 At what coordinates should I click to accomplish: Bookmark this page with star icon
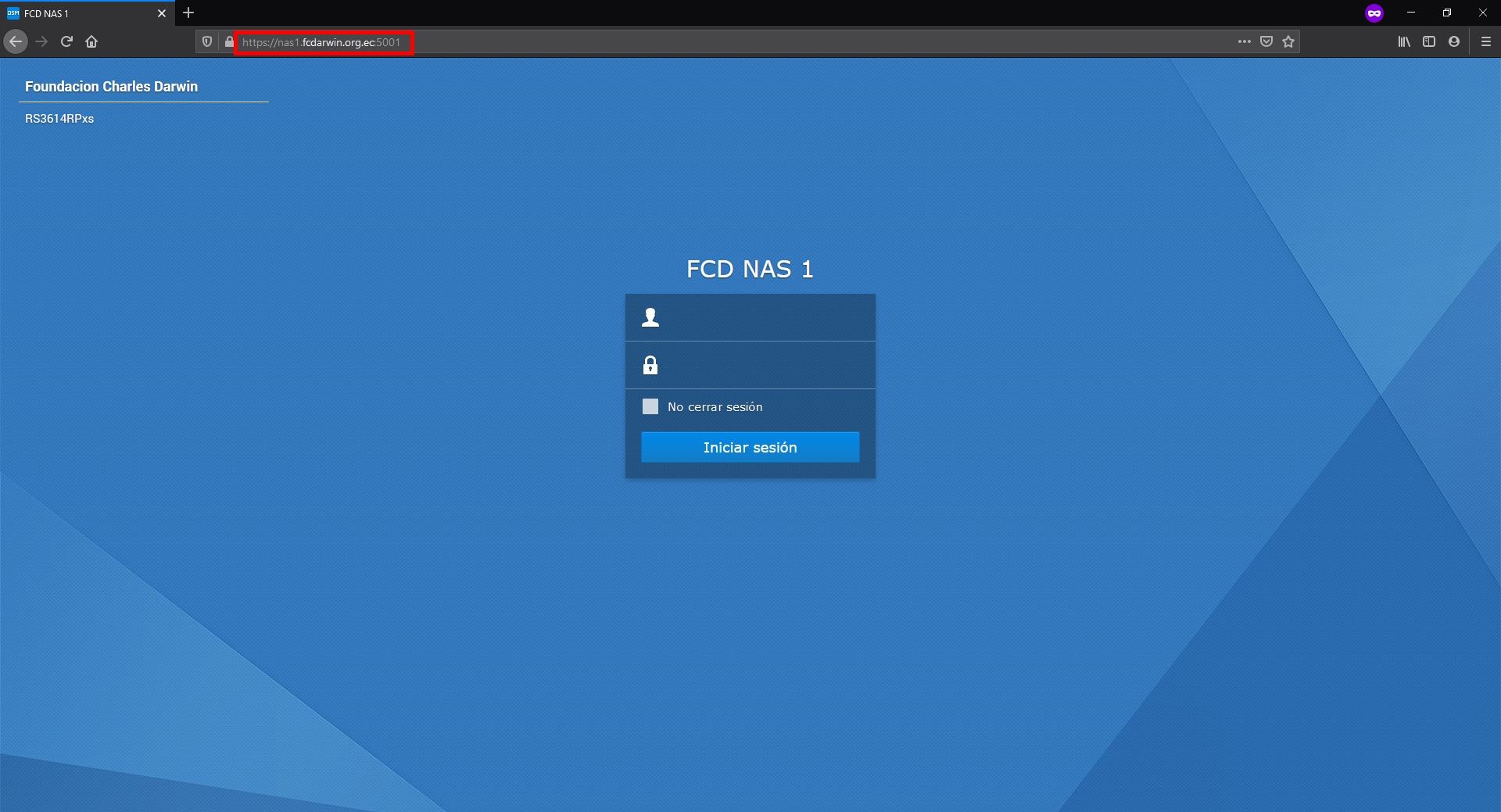click(x=1288, y=41)
